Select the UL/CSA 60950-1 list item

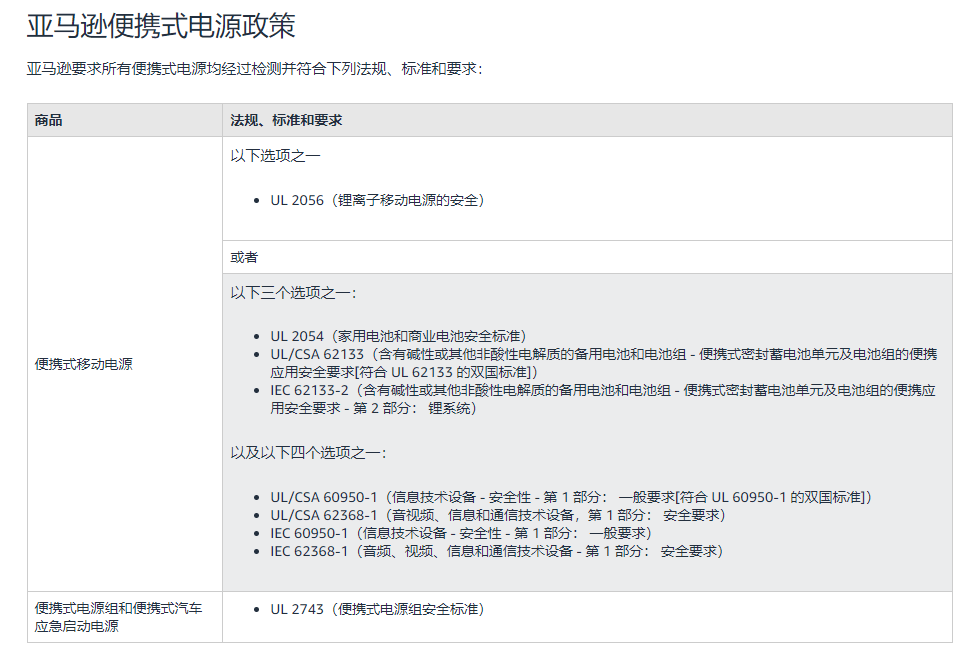coord(571,497)
